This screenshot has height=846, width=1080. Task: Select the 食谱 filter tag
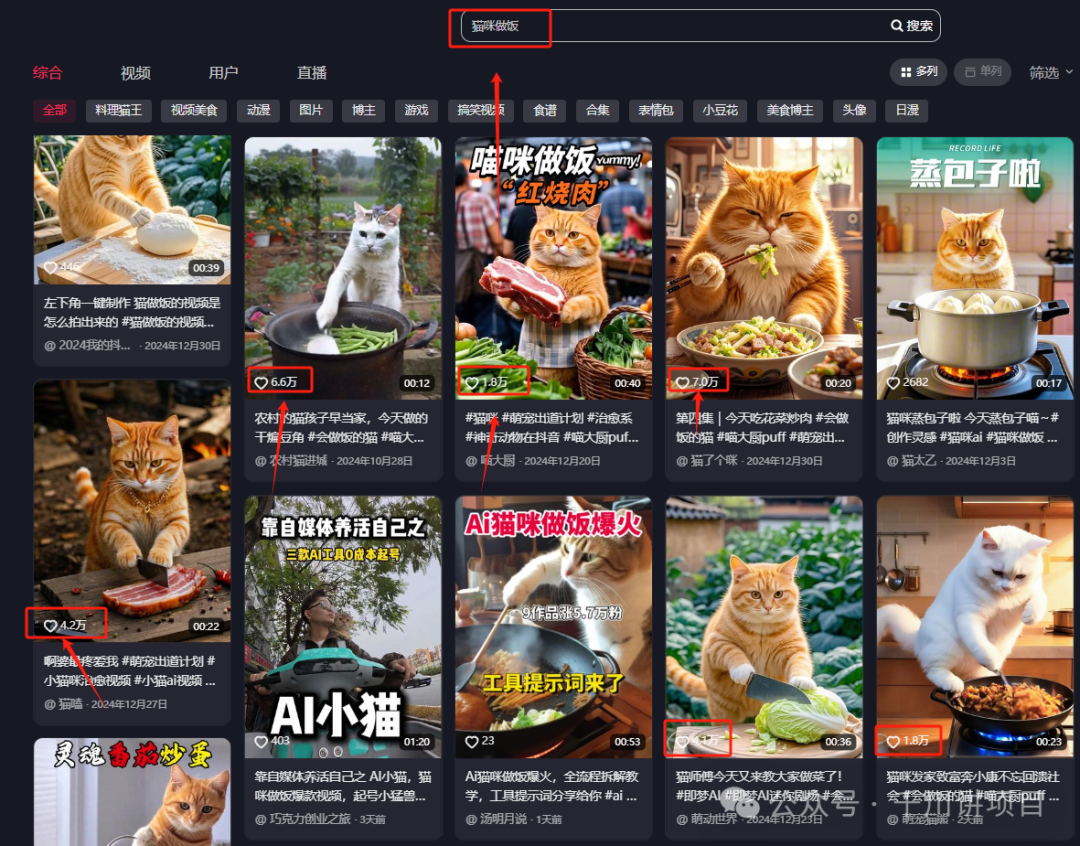coord(545,110)
